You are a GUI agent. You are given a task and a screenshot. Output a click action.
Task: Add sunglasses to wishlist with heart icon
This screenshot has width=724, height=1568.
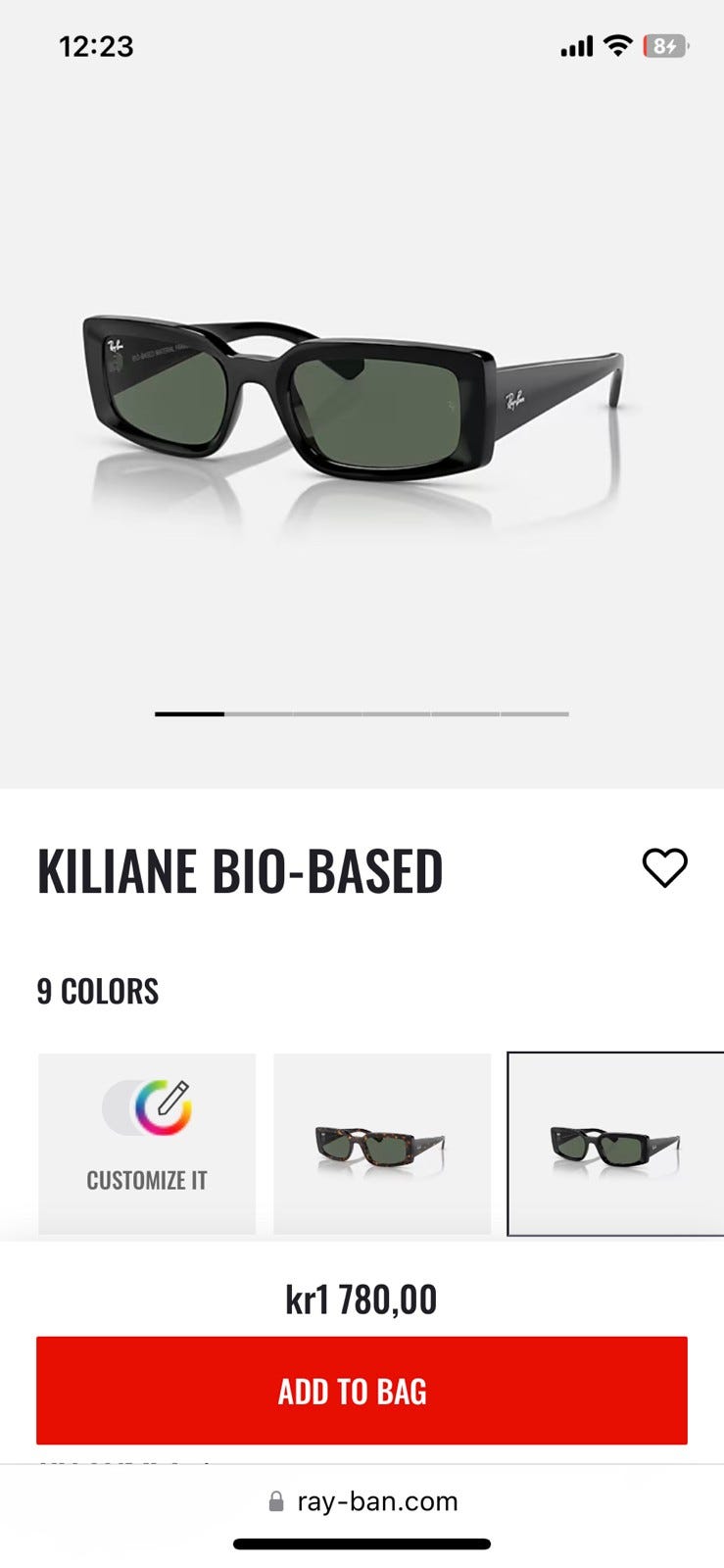click(x=664, y=867)
